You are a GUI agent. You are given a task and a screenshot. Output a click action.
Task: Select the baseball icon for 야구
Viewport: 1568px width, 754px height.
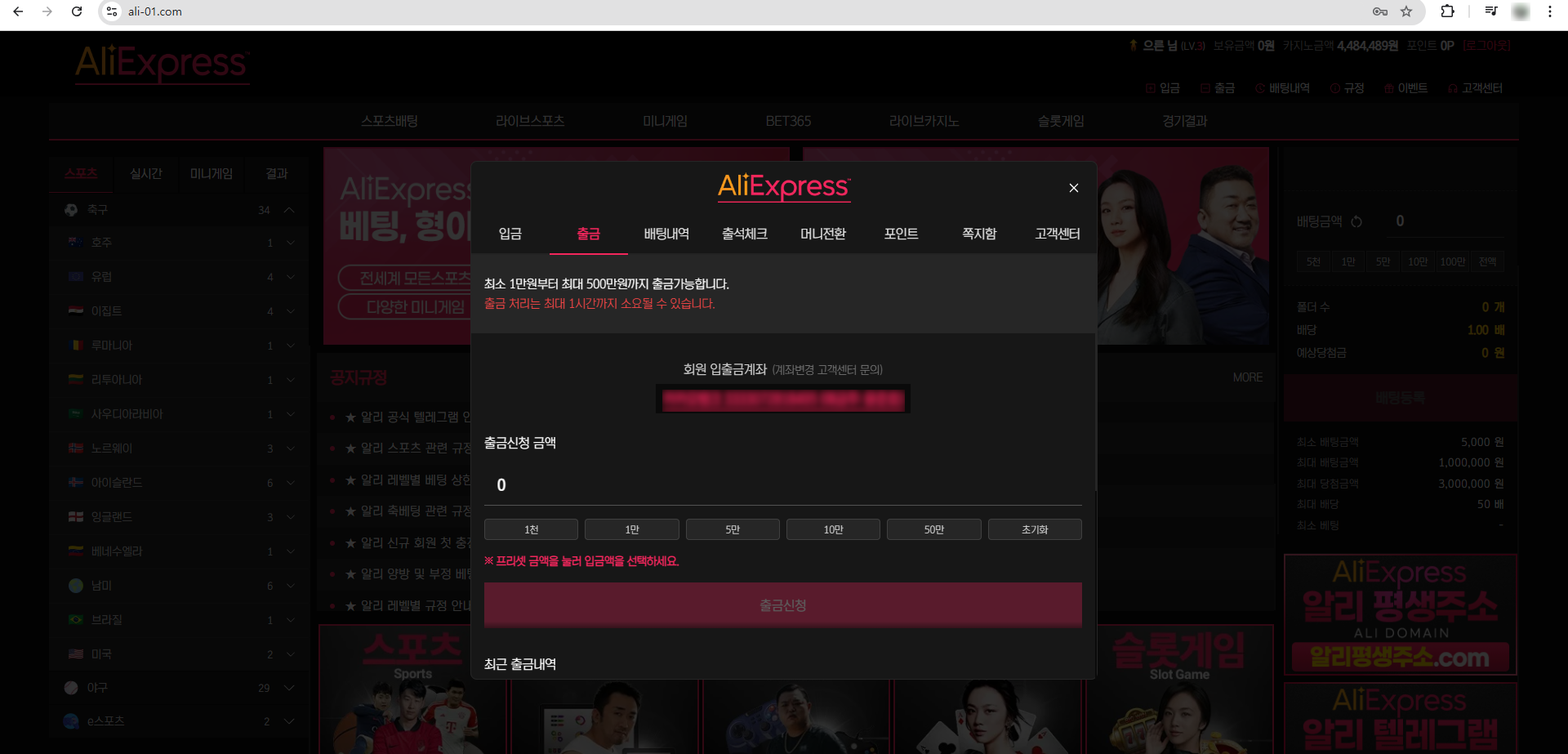(71, 688)
